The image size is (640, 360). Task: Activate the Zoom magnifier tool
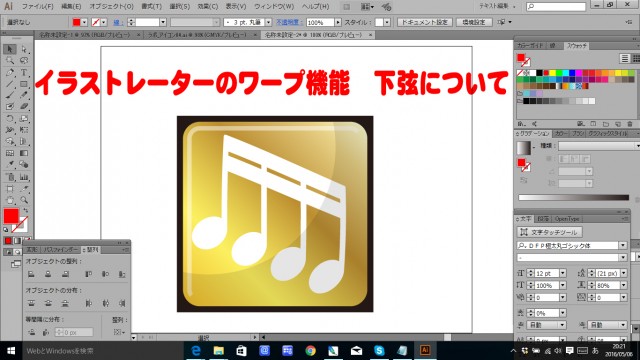click(24, 200)
